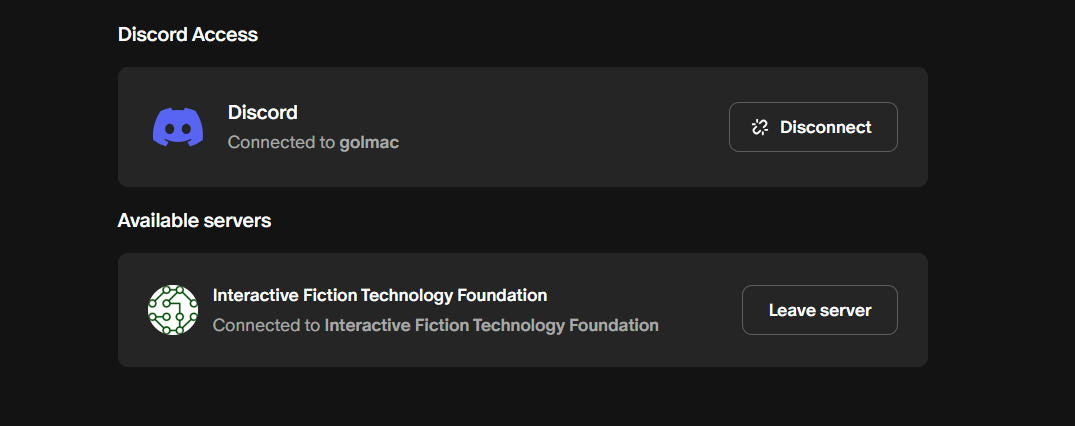
Task: Select the green circuit server avatar
Action: 173,310
